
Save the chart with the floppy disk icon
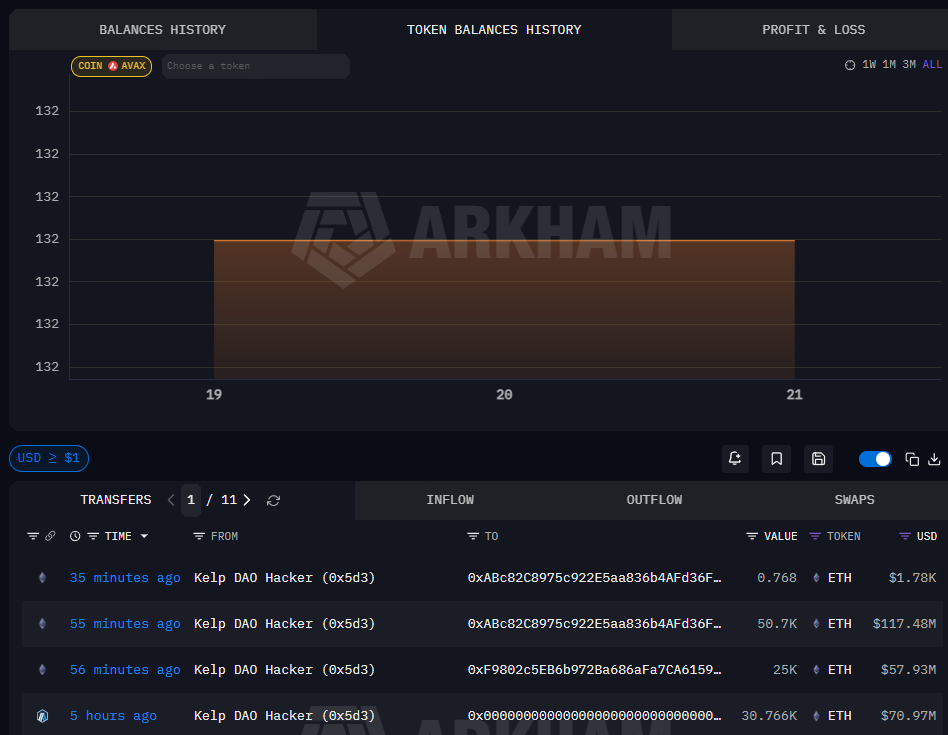tap(818, 458)
